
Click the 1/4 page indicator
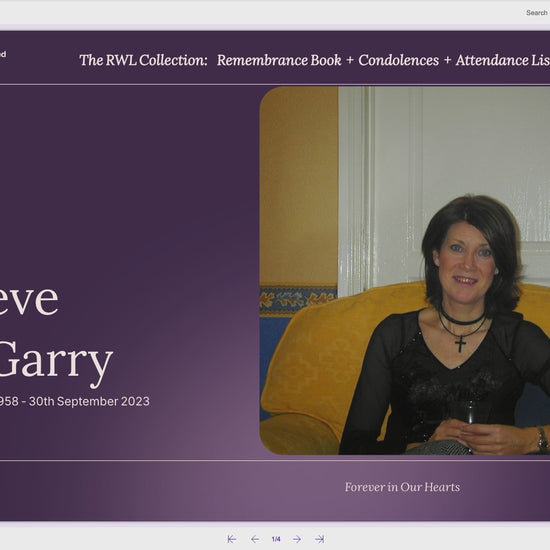(x=276, y=539)
